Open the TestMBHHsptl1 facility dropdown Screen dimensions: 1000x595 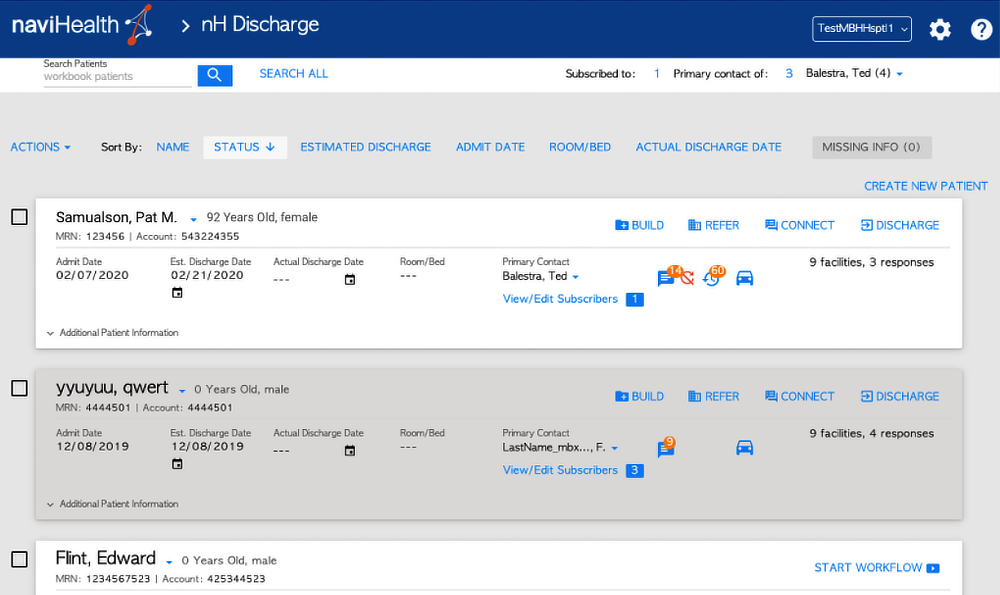click(x=862, y=29)
